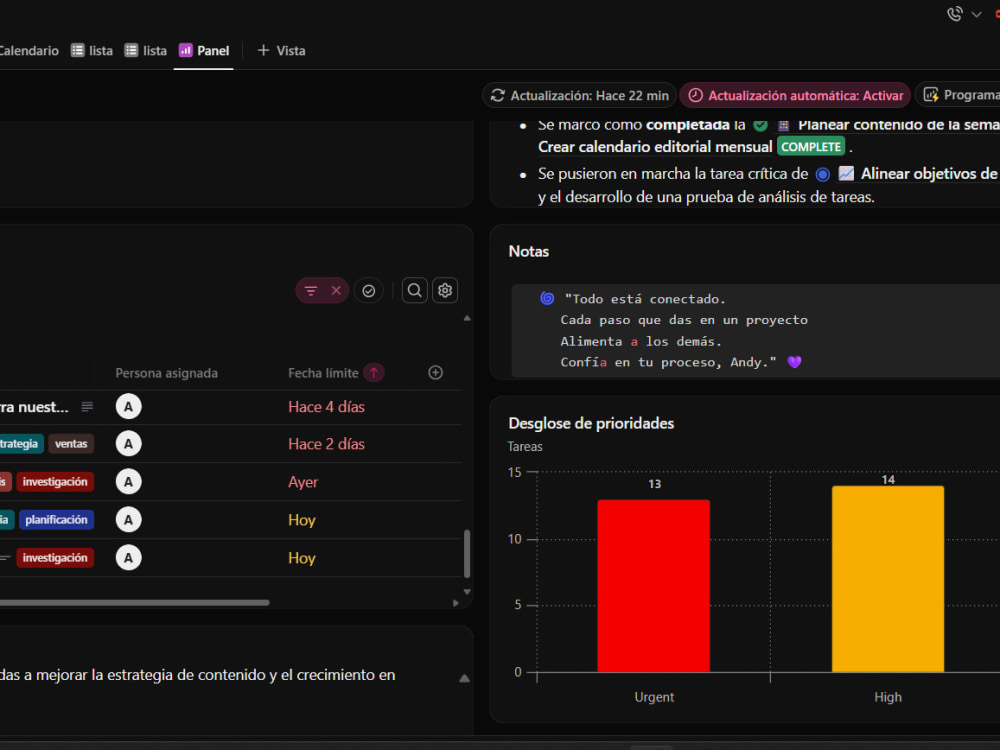The height and width of the screenshot is (750, 1000).
Task: Click the chart emoji before Alinear objetivos
Action: click(846, 173)
